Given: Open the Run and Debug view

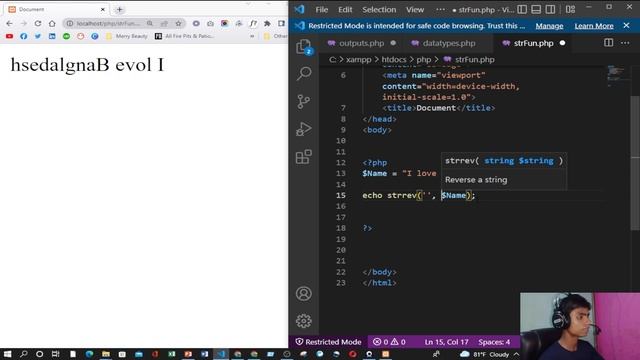Looking at the screenshot, I should pyautogui.click(x=304, y=129).
